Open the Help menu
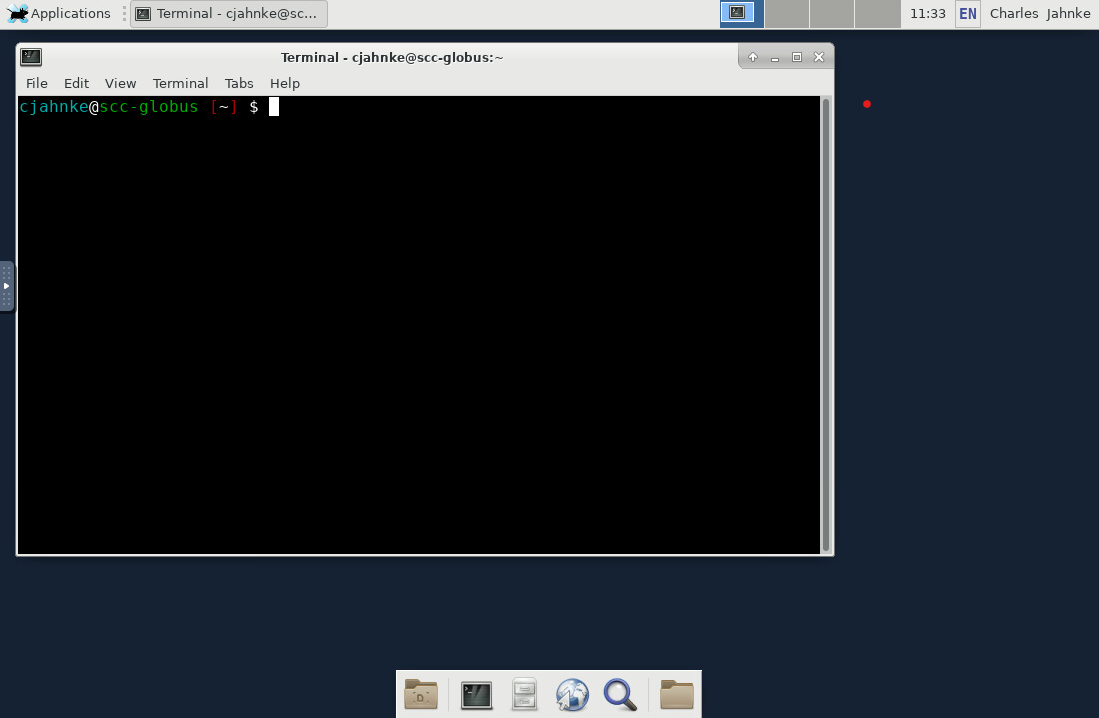This screenshot has width=1099, height=718. [x=285, y=83]
